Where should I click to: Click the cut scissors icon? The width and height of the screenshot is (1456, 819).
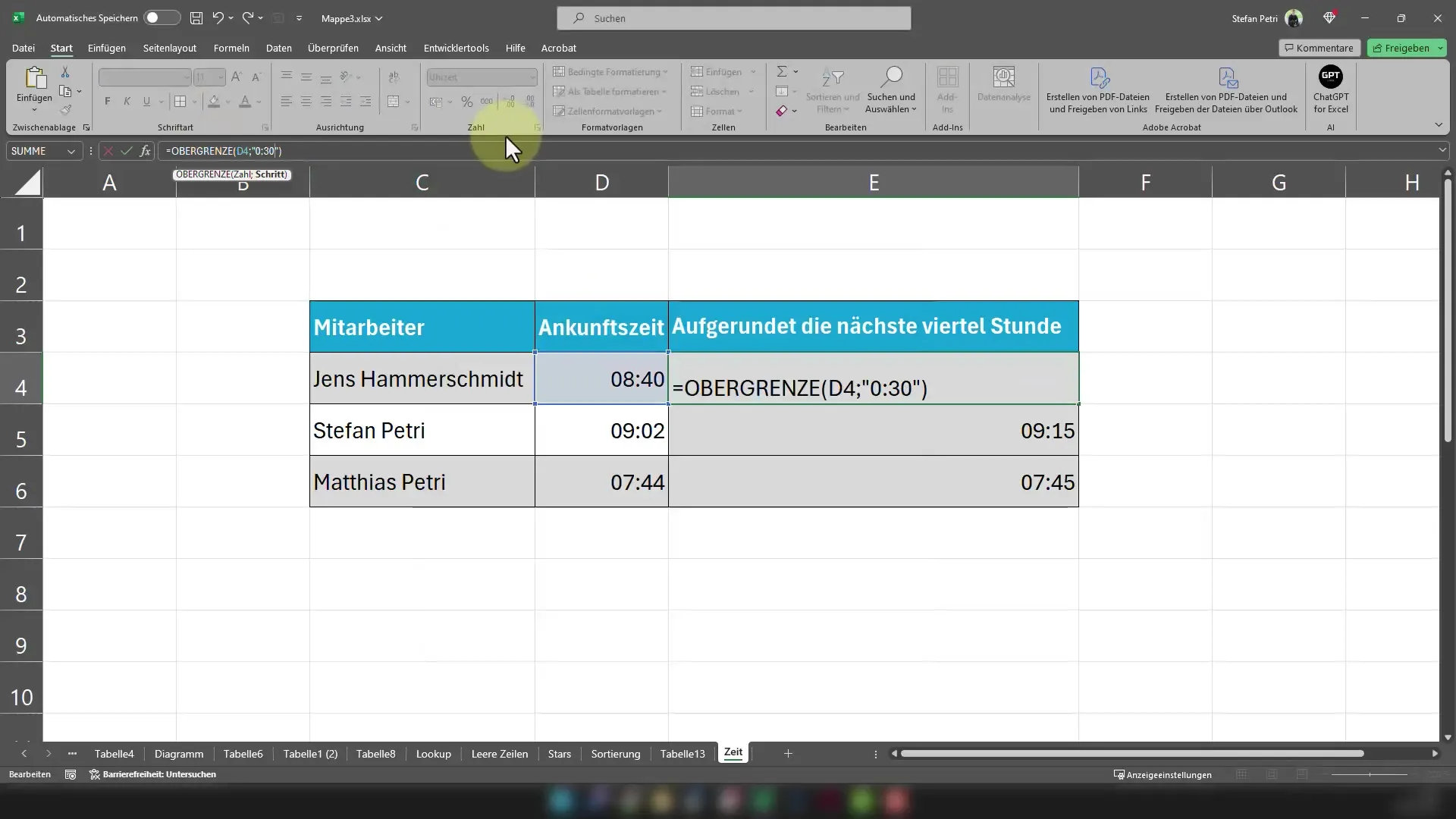coord(65,71)
